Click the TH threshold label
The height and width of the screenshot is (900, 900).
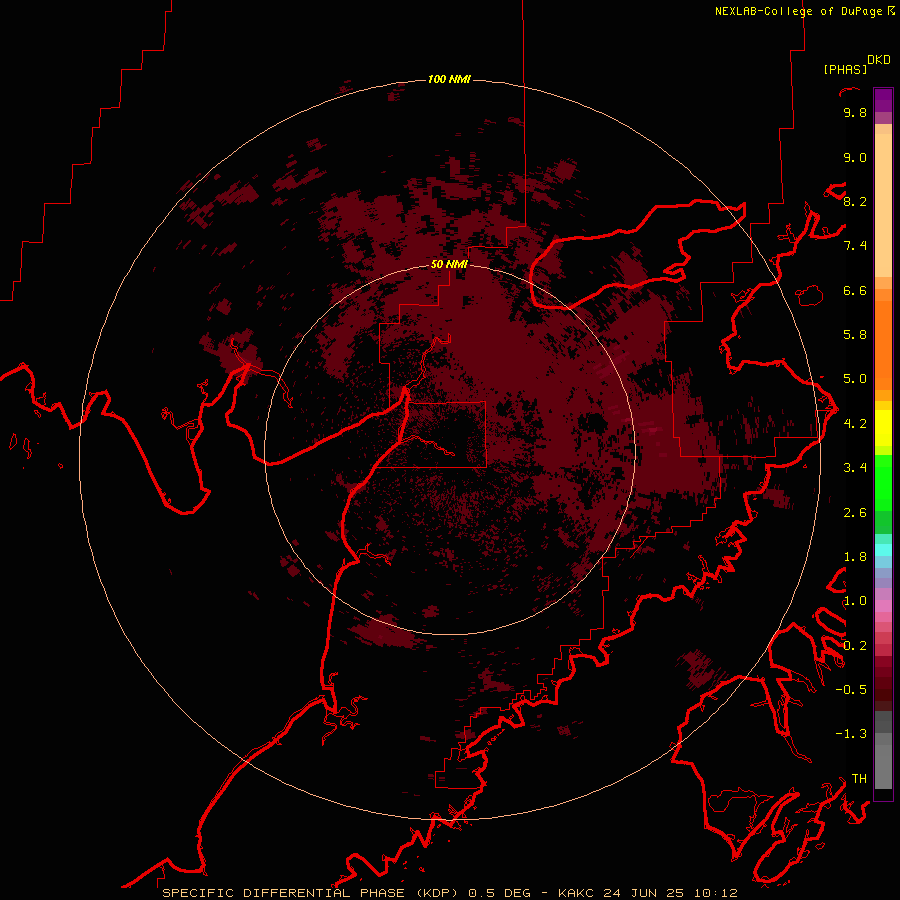(x=859, y=779)
